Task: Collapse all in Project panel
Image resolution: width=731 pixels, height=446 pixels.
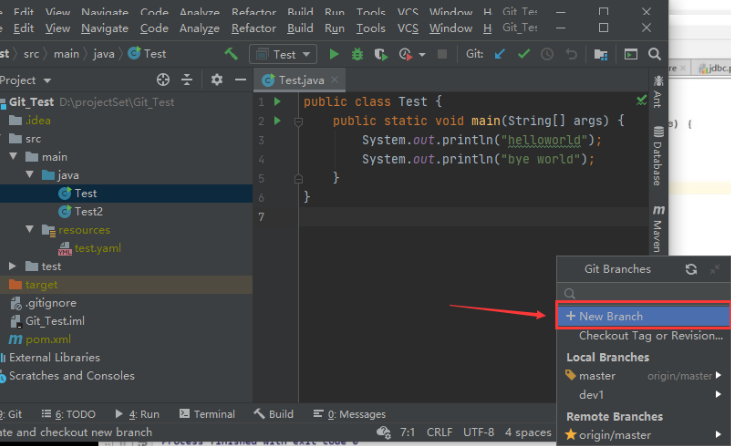Action: (186, 80)
